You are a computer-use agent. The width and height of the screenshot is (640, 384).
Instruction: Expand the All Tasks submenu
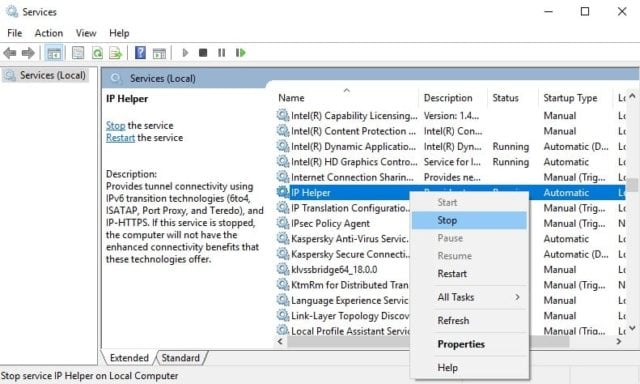469,297
